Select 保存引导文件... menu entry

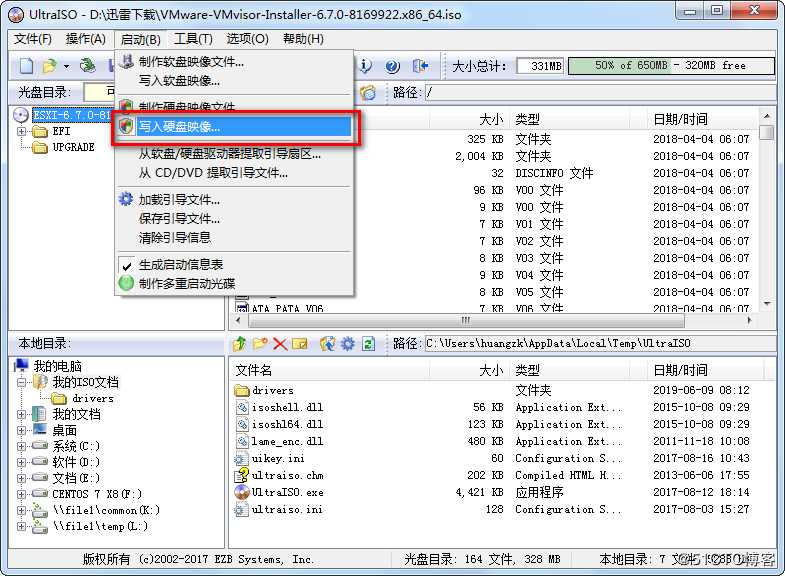point(234,219)
